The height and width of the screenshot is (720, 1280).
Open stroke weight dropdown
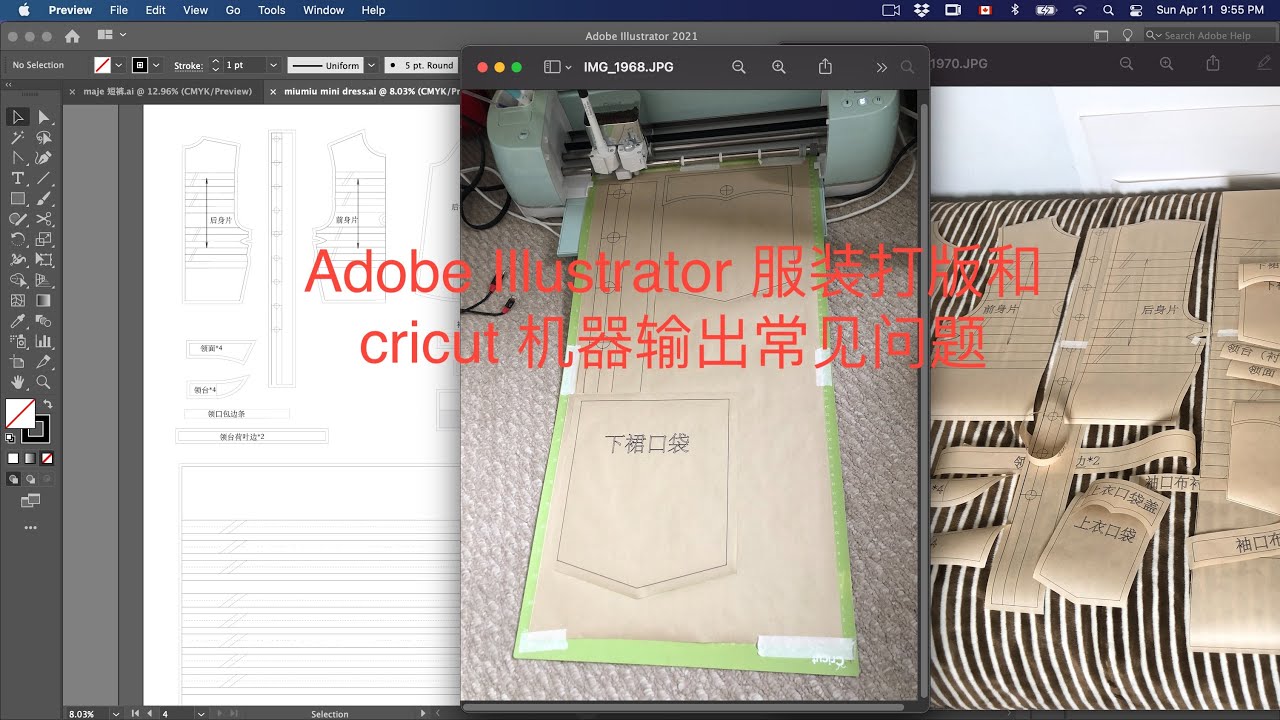(272, 65)
